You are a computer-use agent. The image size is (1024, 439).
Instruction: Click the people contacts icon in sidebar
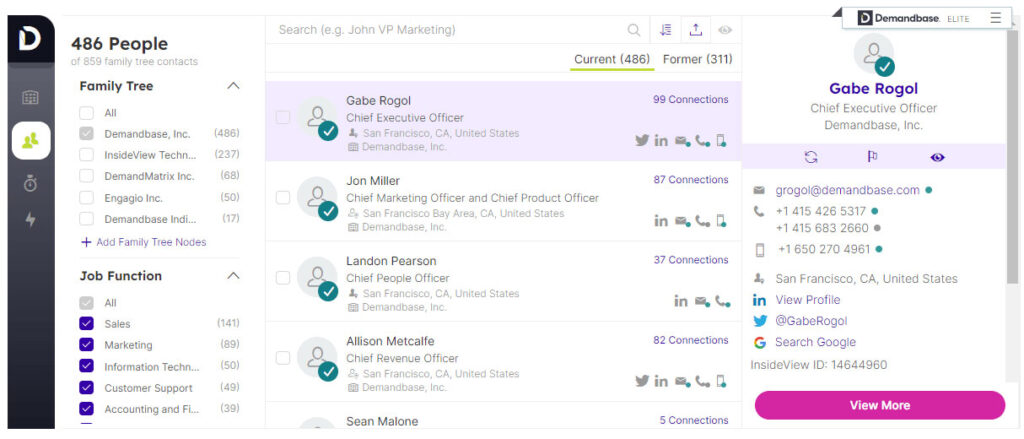point(31,141)
